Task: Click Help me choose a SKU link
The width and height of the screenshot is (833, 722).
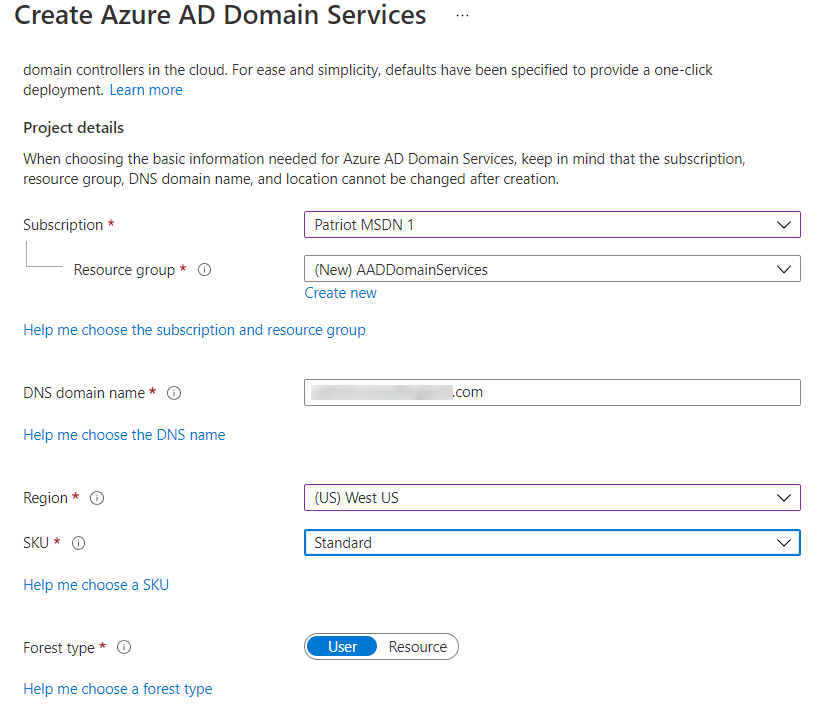Action: (x=96, y=585)
